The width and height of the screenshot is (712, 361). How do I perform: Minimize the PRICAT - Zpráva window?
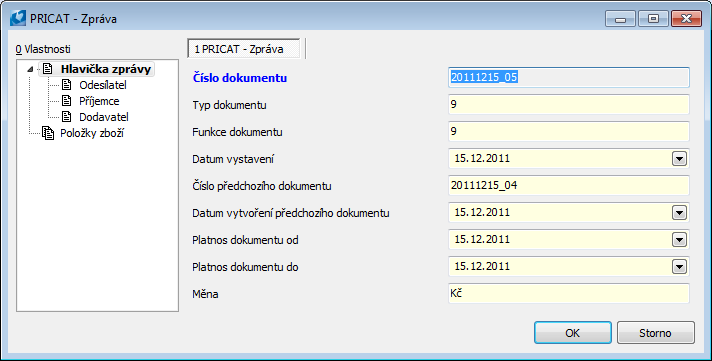pos(620,19)
